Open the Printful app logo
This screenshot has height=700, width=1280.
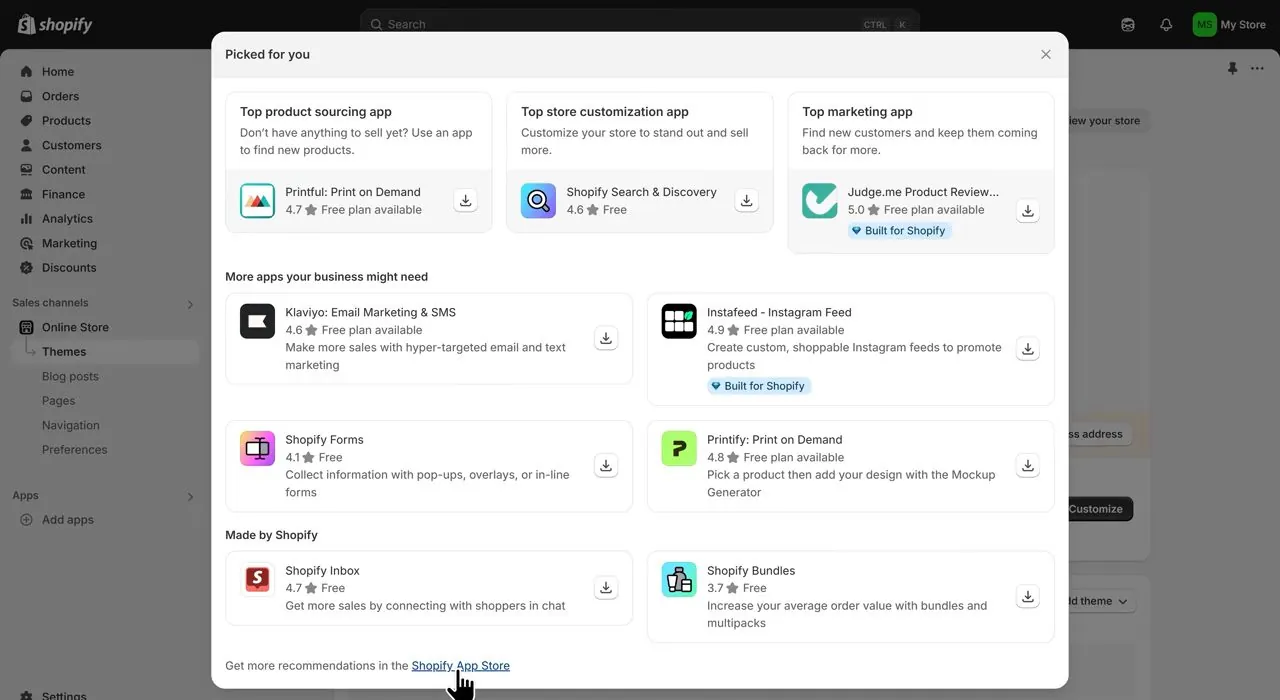(257, 201)
